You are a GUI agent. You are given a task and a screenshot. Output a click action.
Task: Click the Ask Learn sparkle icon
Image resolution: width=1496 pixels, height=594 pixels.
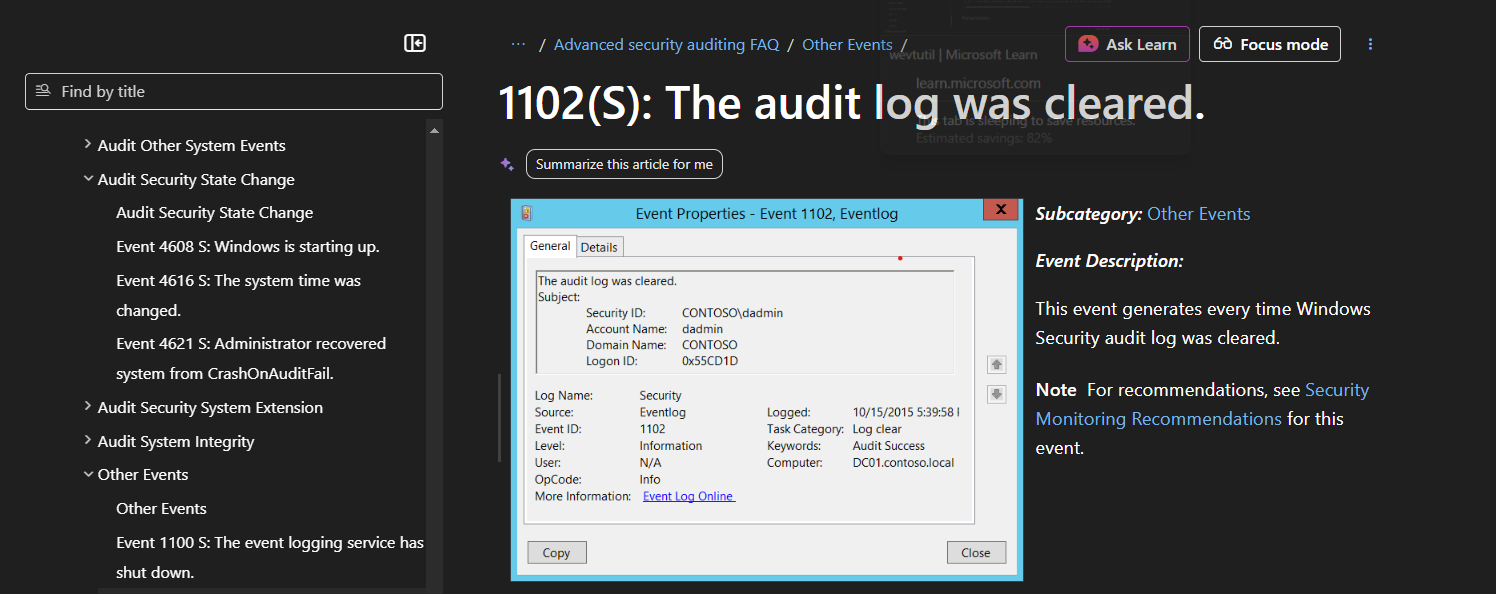click(1088, 44)
